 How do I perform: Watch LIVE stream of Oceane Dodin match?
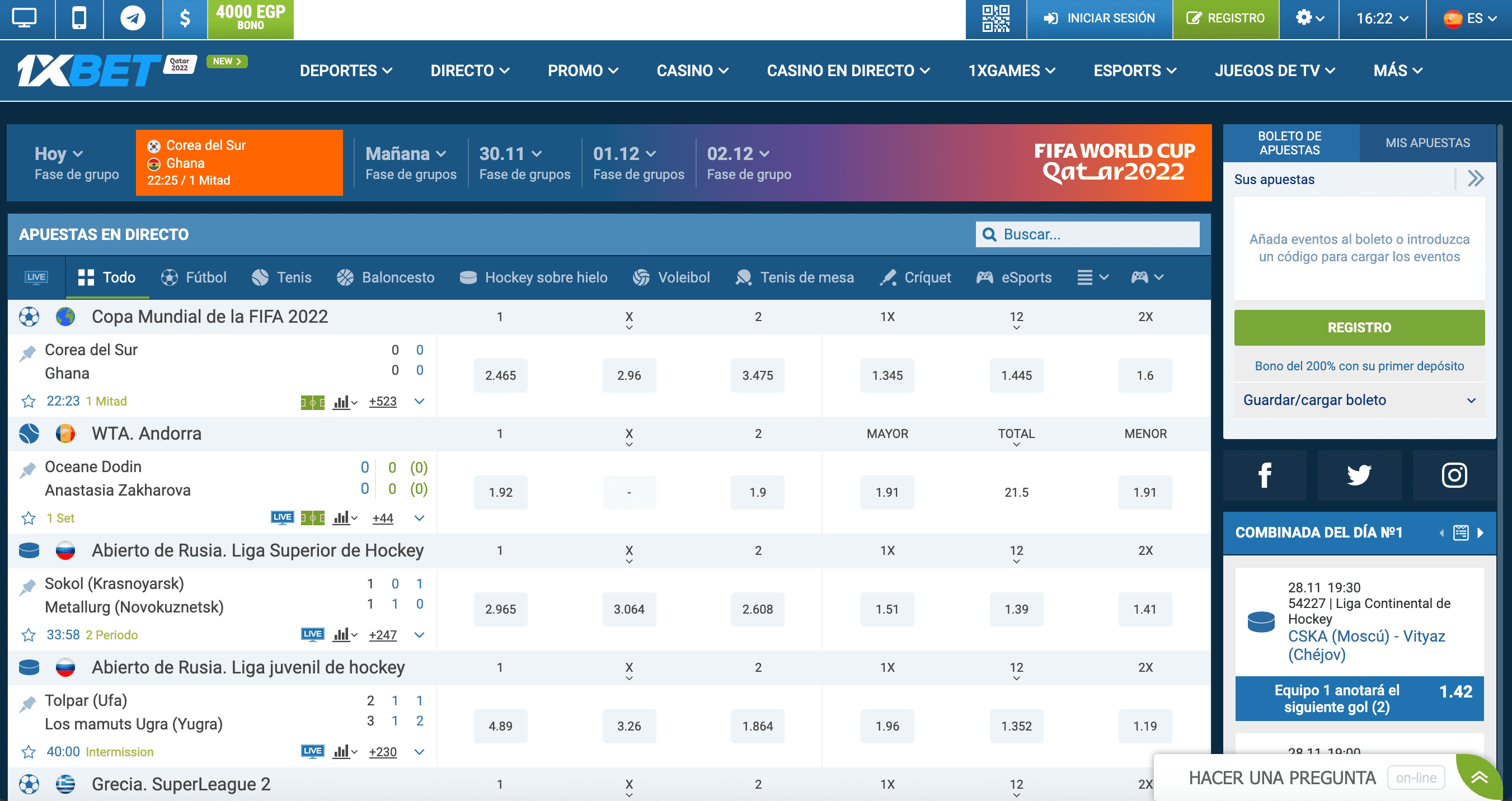click(x=283, y=517)
